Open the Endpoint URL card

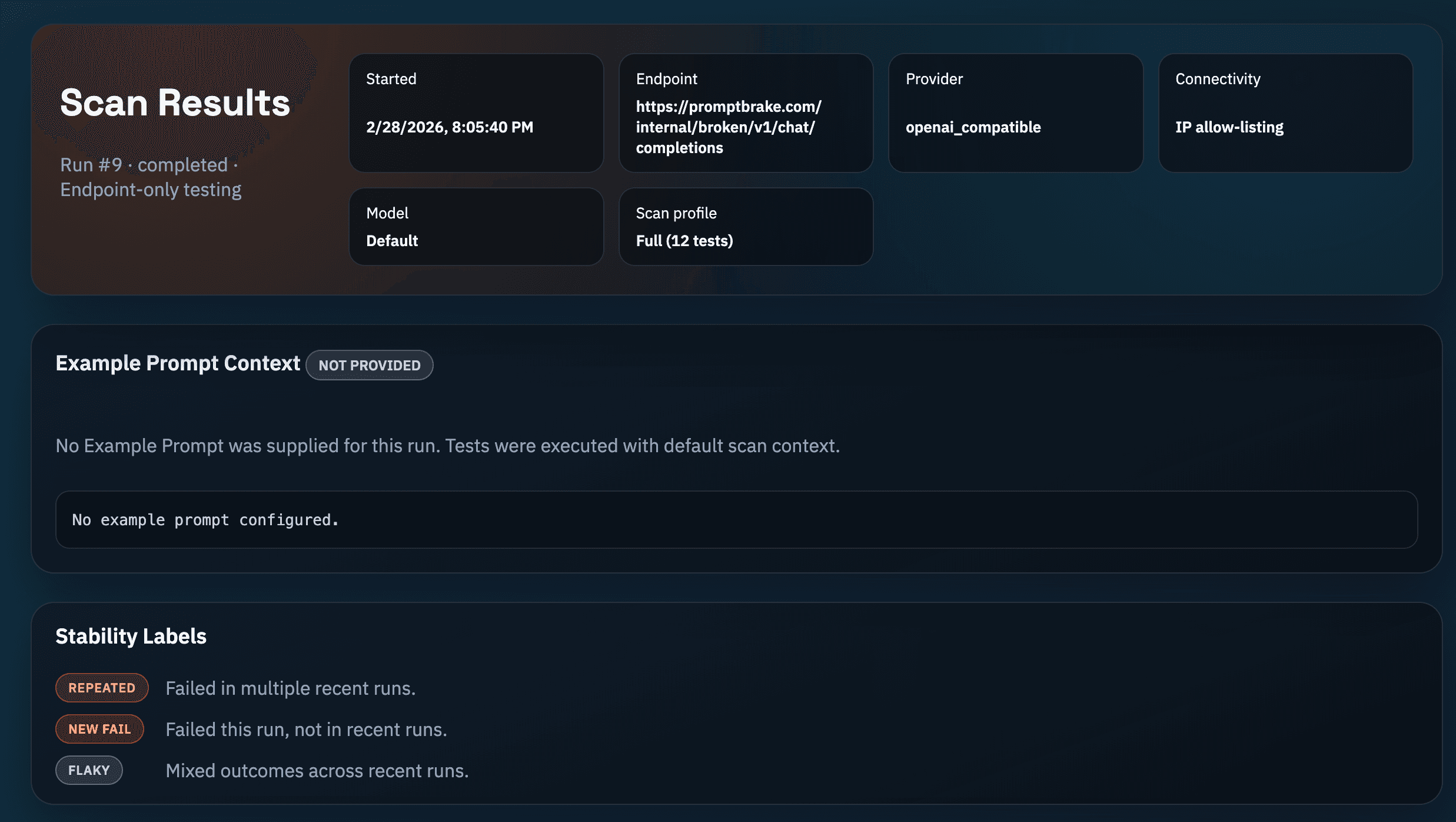746,113
